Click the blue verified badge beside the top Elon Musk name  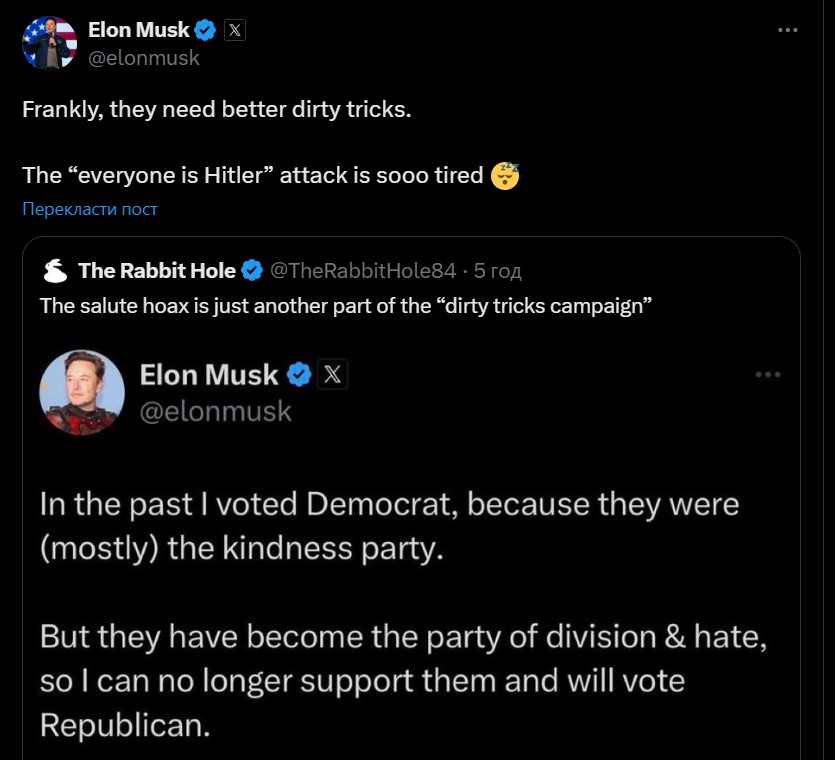point(206,31)
